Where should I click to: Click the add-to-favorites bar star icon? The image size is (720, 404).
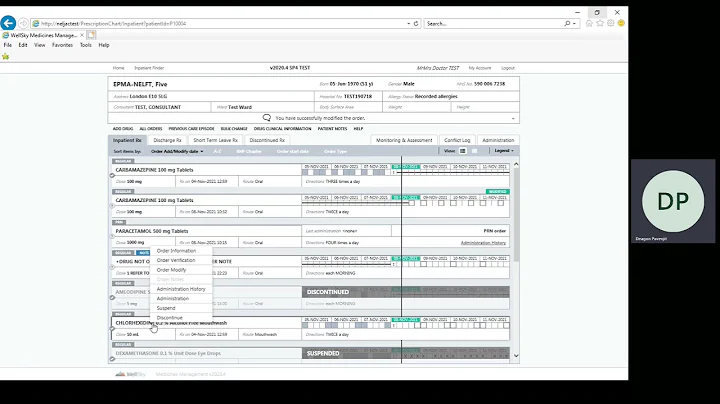coord(6,56)
